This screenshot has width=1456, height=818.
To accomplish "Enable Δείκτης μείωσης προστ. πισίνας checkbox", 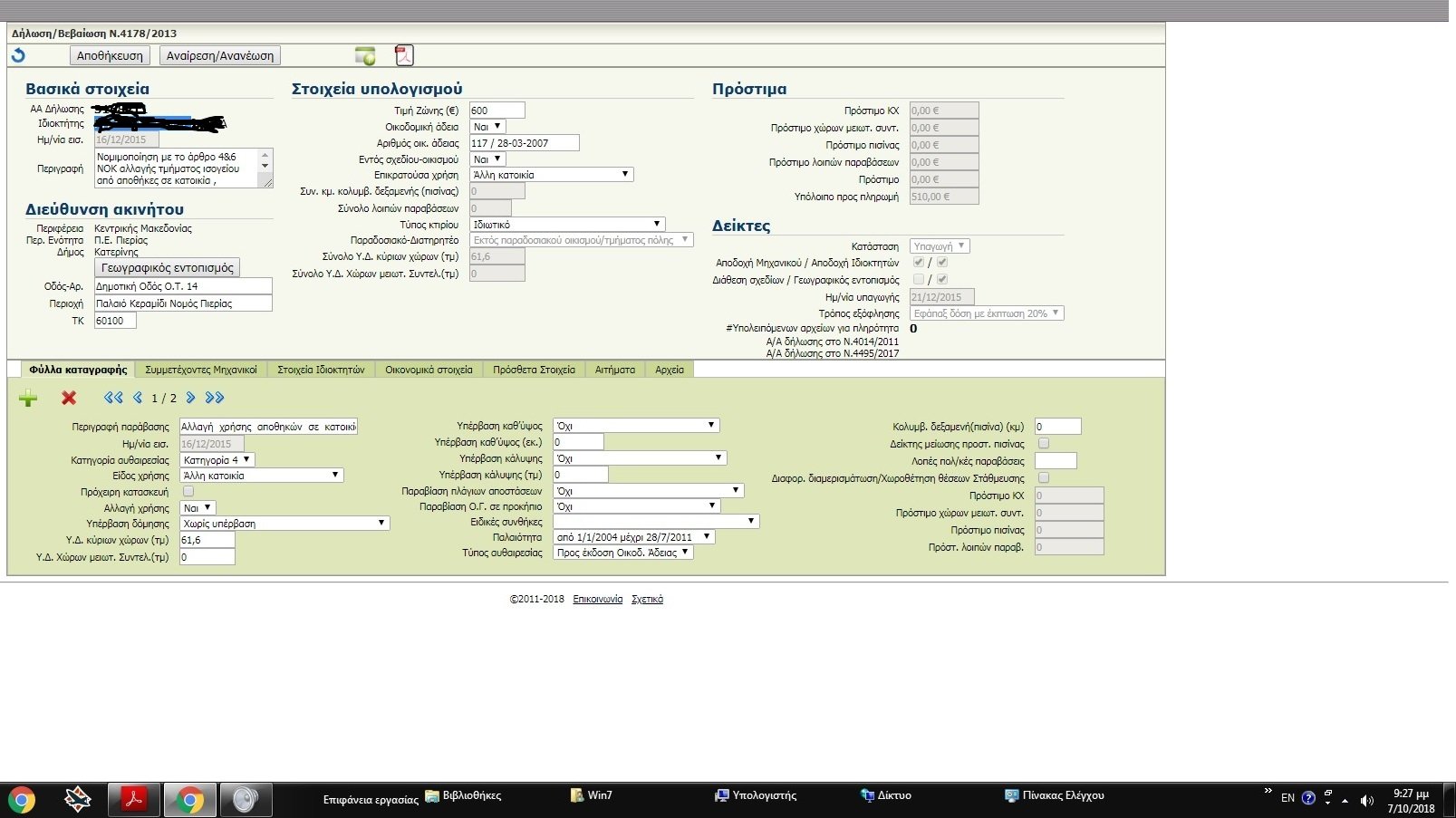I will (1044, 444).
